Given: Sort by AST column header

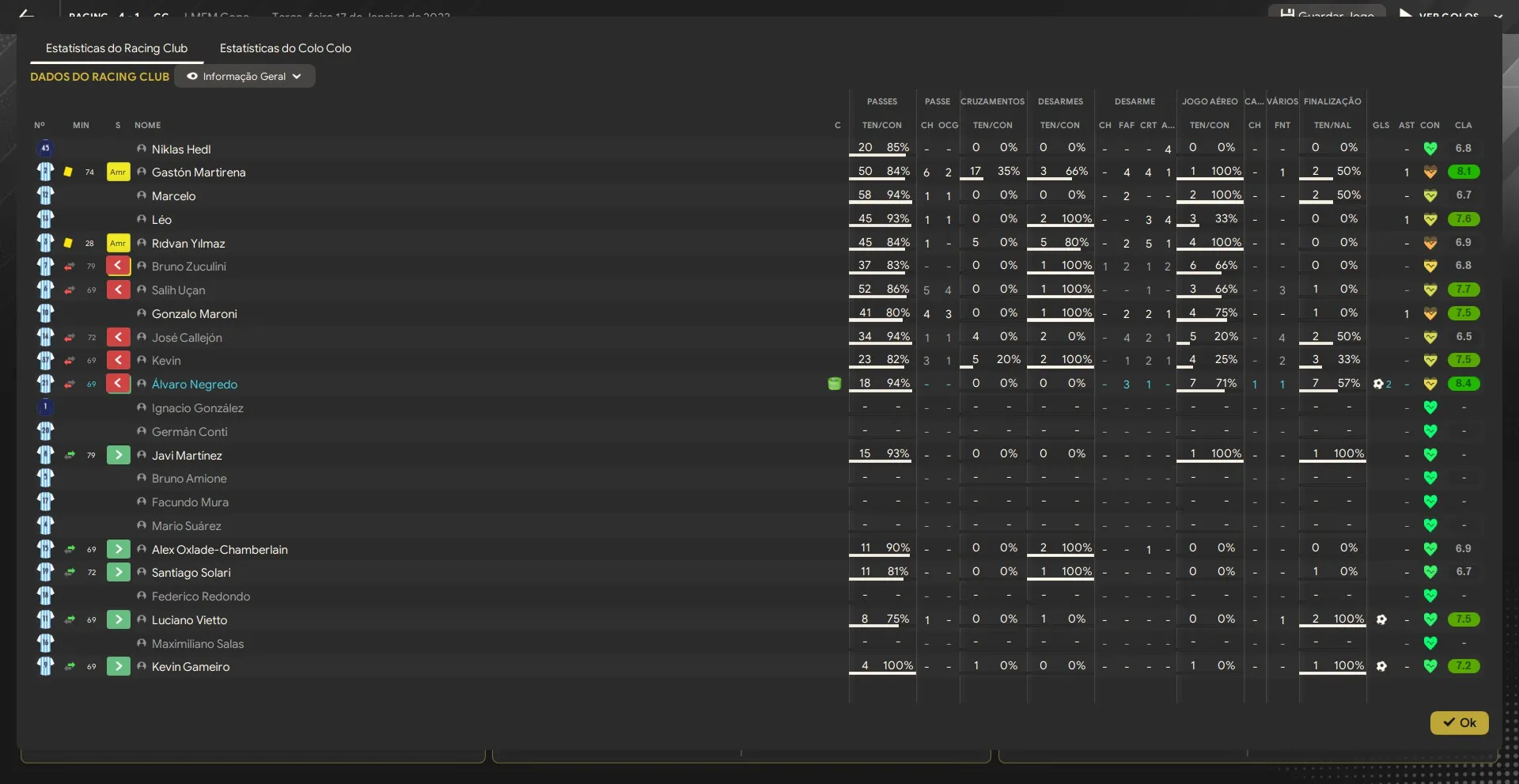Looking at the screenshot, I should pyautogui.click(x=1406, y=125).
